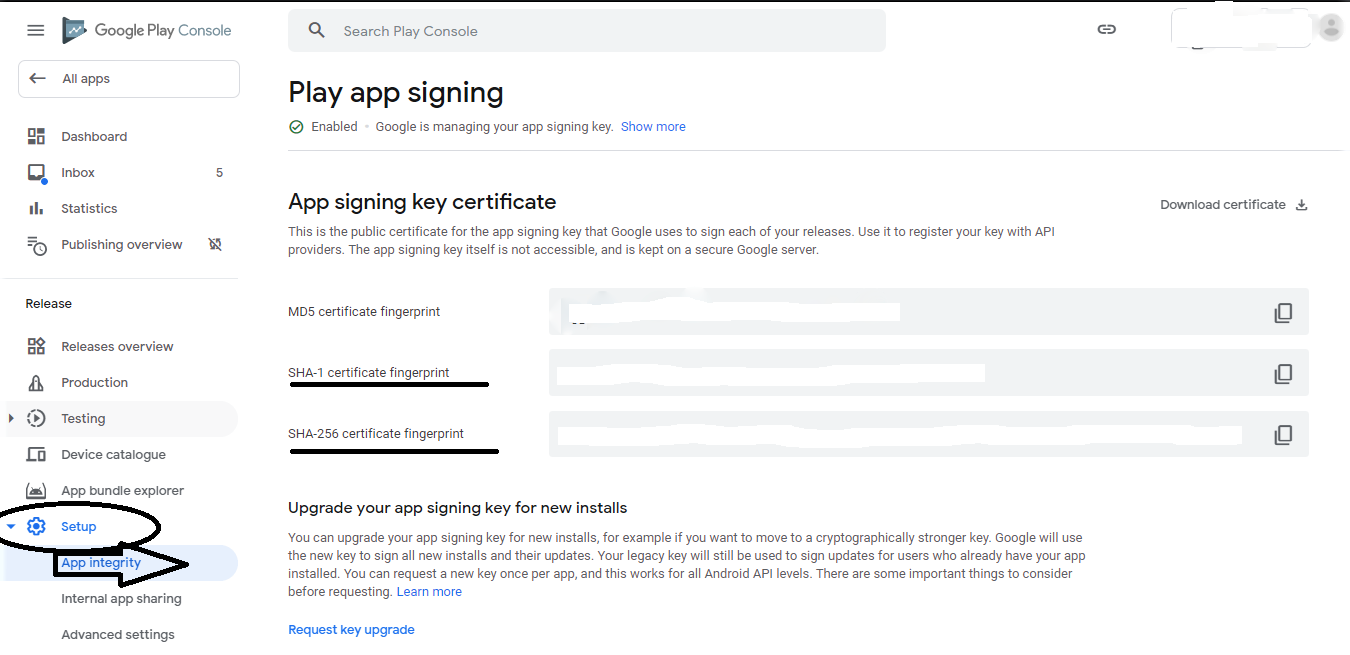Copy the MD5 certificate fingerprint
Viewport: 1350px width, 655px height.
(x=1283, y=313)
